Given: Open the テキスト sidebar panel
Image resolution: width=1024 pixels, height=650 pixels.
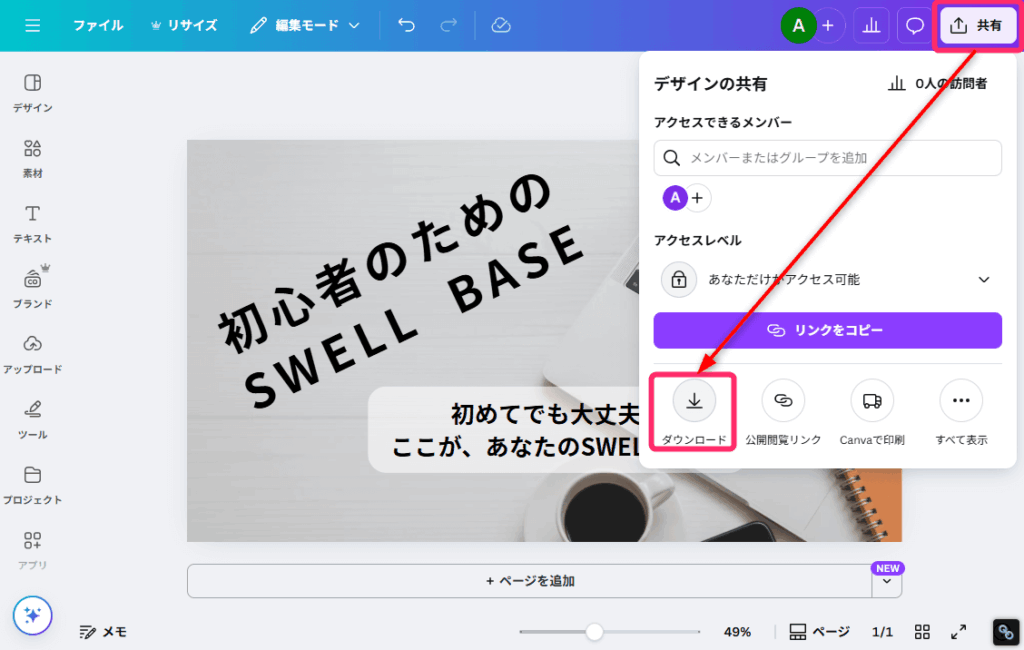Looking at the screenshot, I should [33, 224].
